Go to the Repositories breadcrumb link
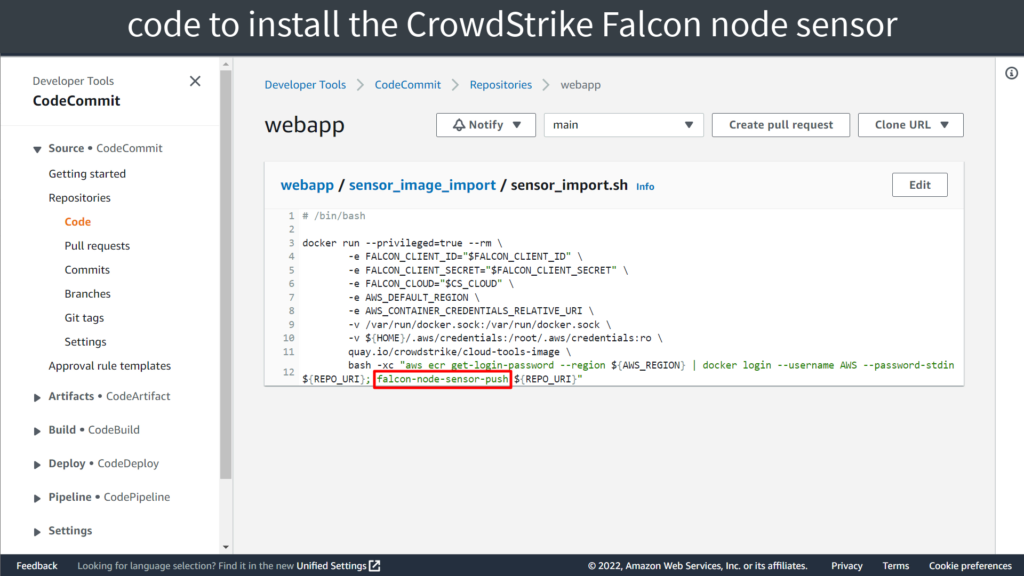Screen dimensions: 1024x576 click(500, 85)
